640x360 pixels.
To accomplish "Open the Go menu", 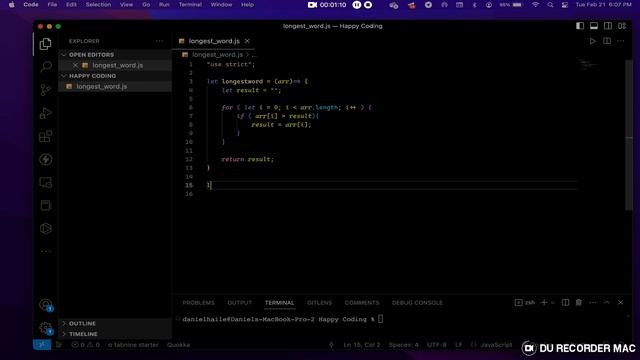I will coord(146,5).
